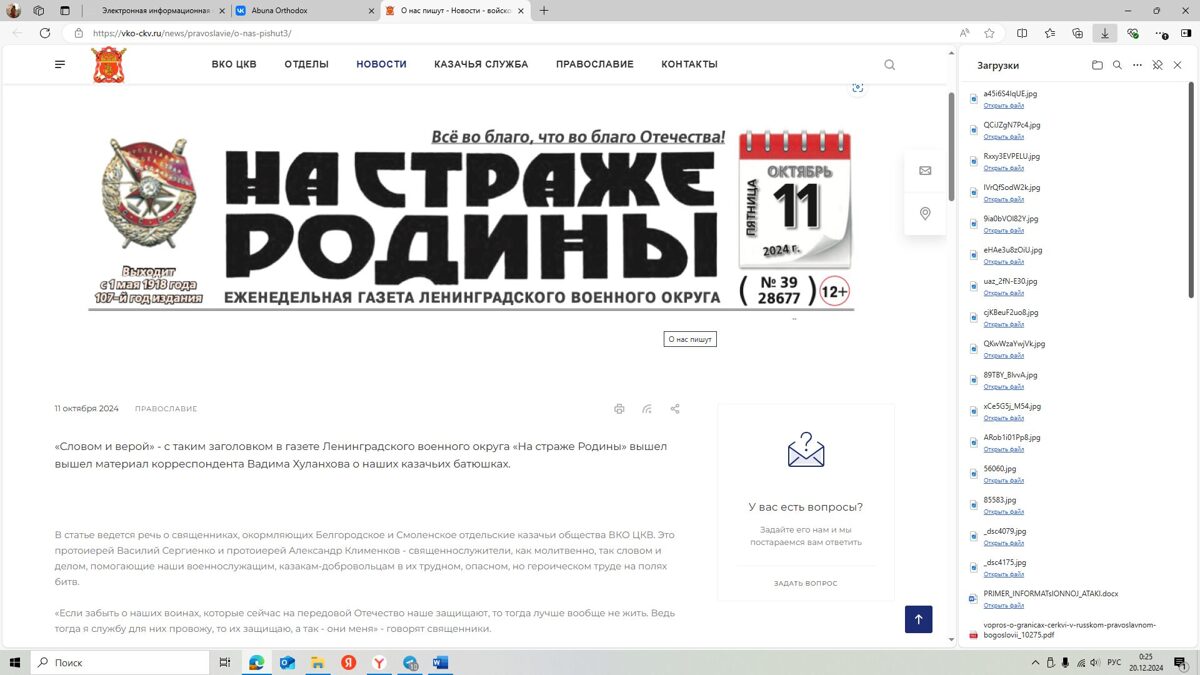
Task: Switch to Электронная информационная tab
Action: 154,10
